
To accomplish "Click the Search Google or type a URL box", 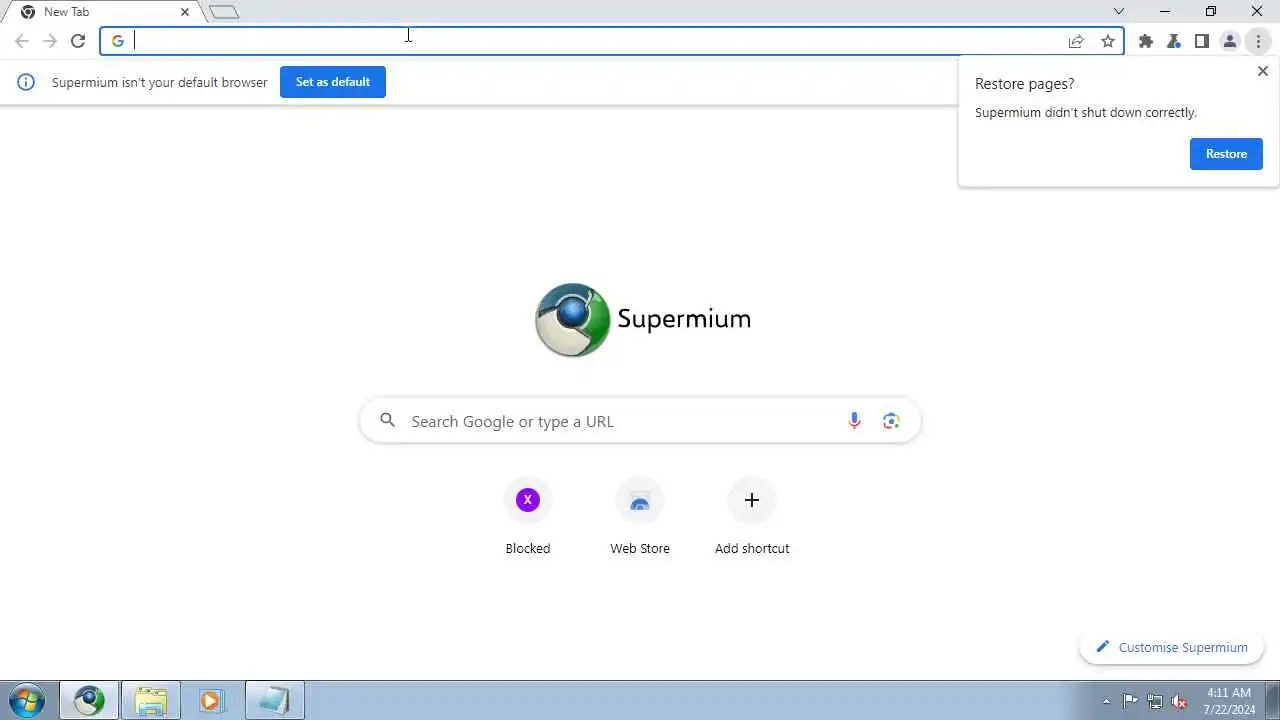I will pyautogui.click(x=640, y=421).
